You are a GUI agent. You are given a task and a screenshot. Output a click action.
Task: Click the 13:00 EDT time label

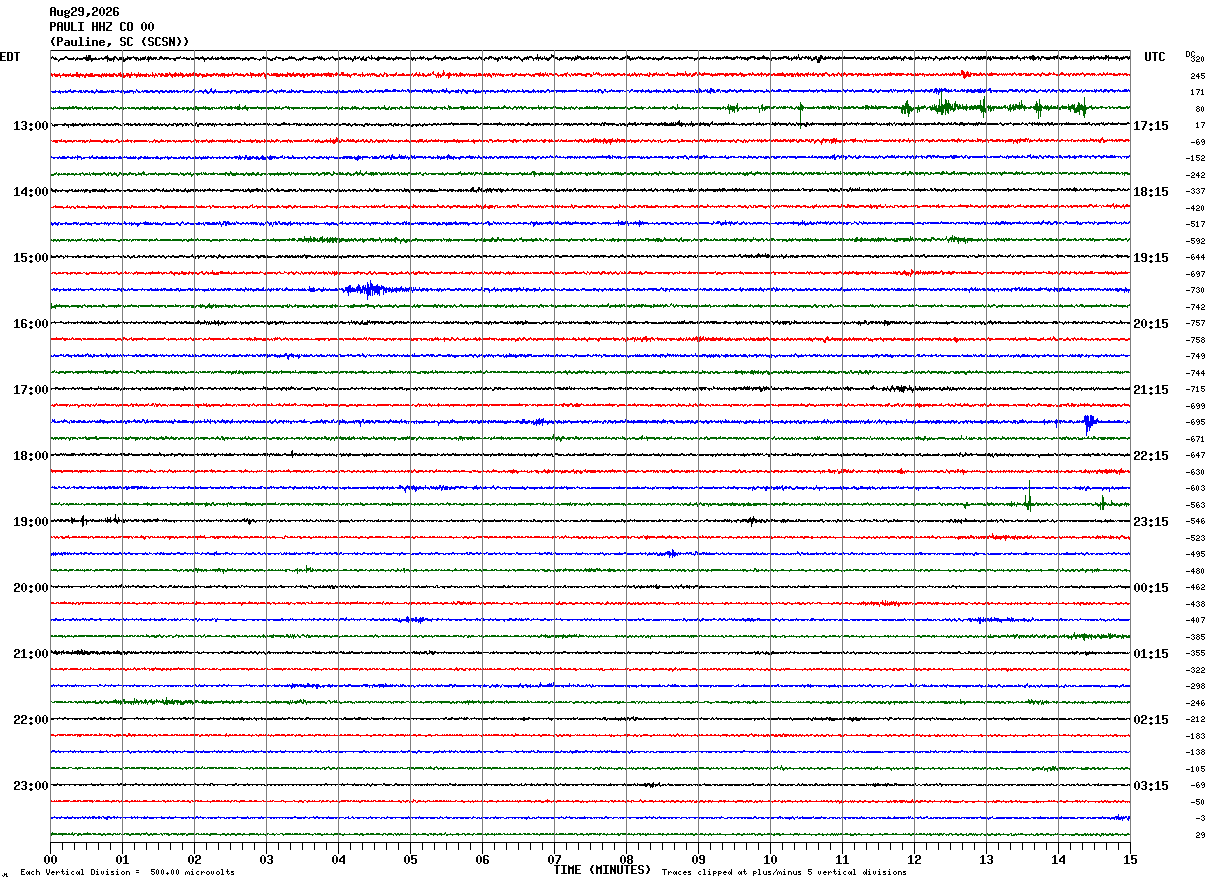point(30,125)
